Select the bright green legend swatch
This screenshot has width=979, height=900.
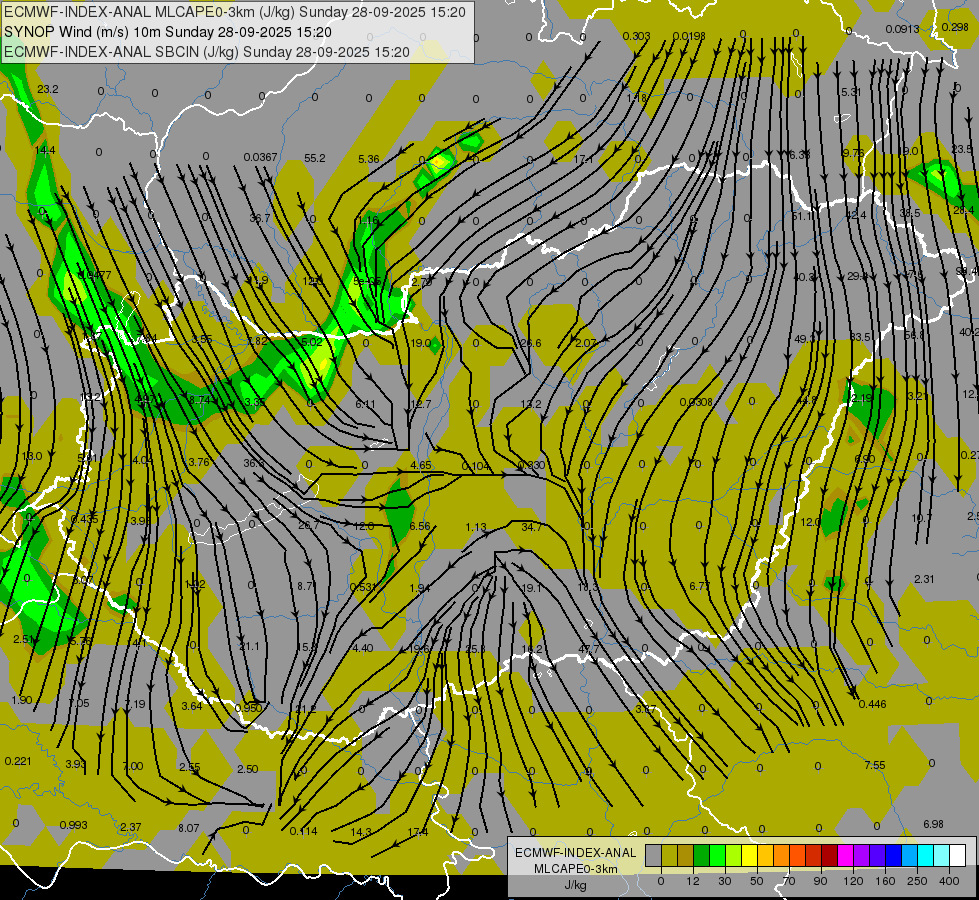point(717,855)
